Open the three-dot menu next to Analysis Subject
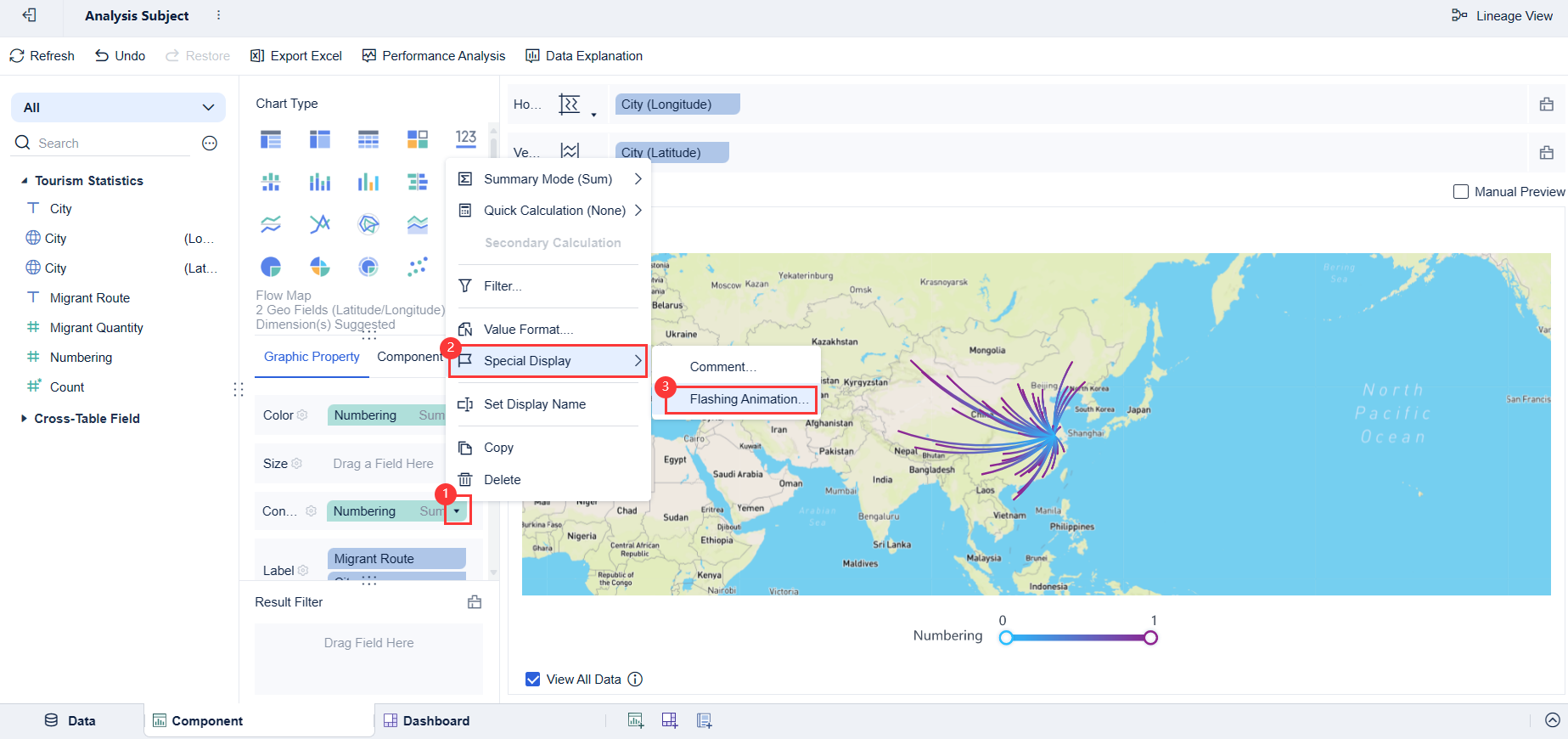This screenshot has width=1568, height=739. point(218,15)
